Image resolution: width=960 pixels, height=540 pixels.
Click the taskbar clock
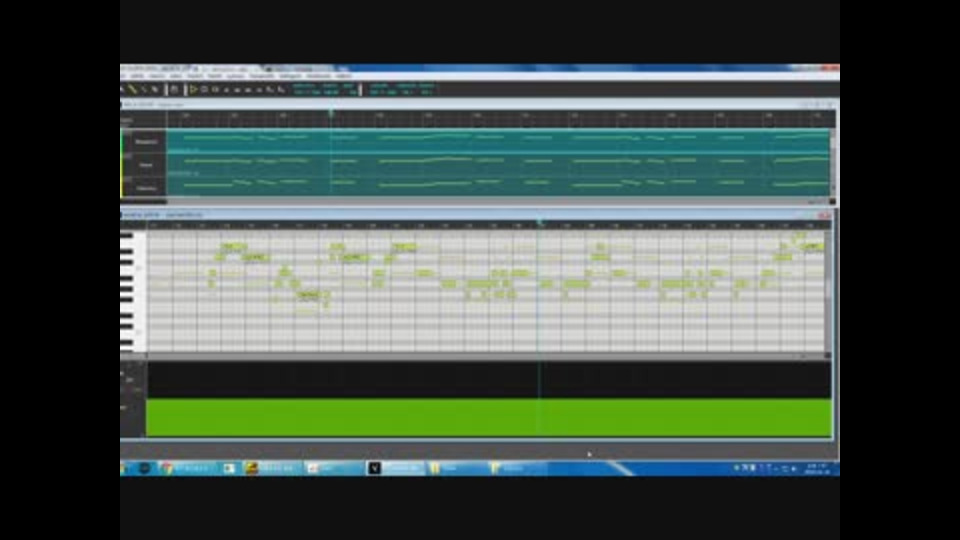(816, 468)
